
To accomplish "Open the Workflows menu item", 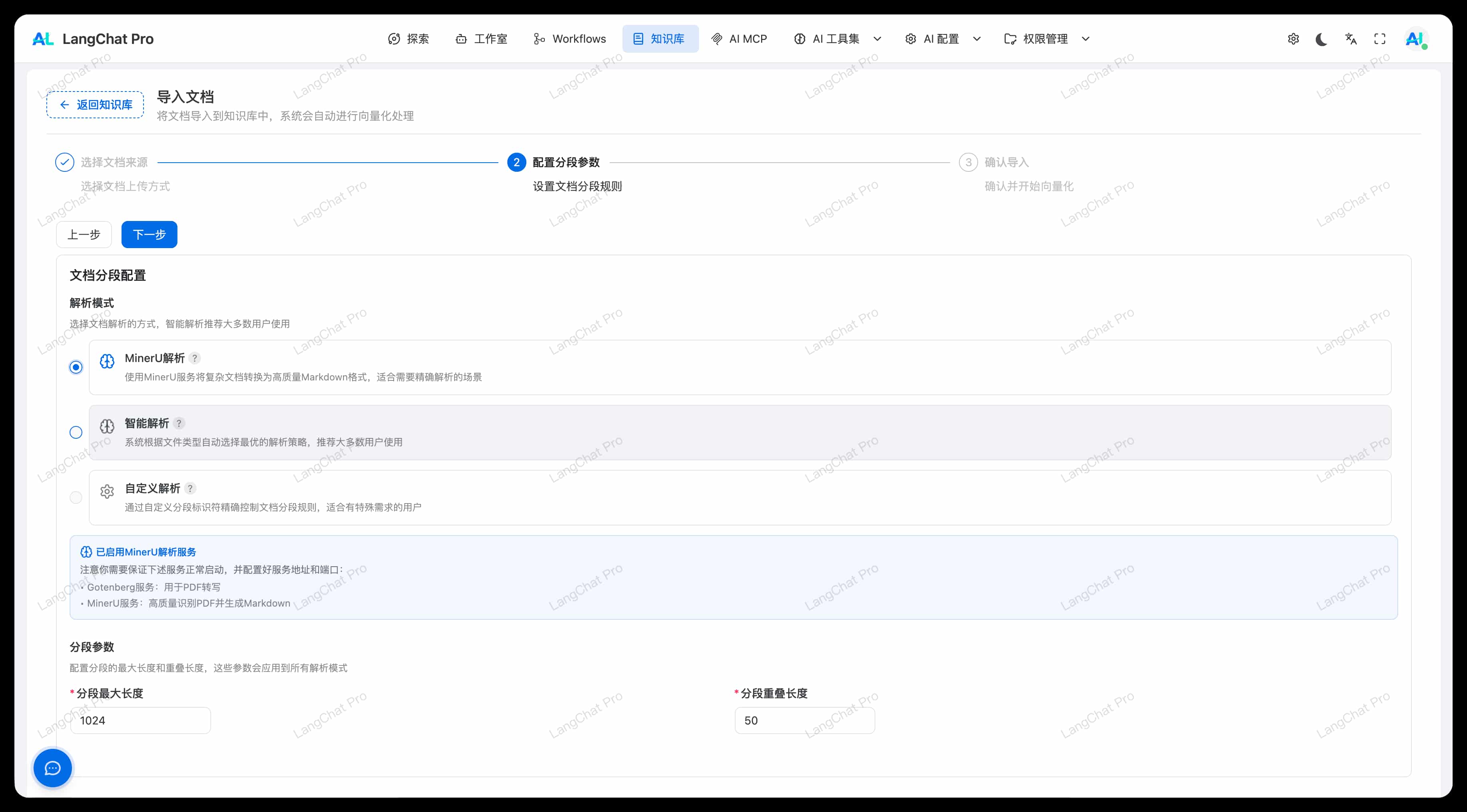I will (570, 39).
